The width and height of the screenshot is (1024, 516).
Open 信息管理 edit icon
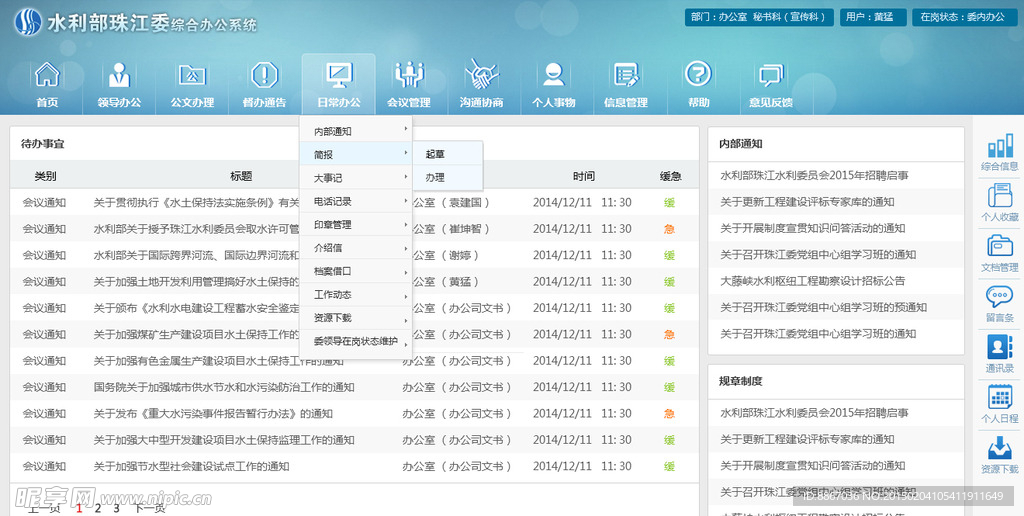(x=626, y=74)
